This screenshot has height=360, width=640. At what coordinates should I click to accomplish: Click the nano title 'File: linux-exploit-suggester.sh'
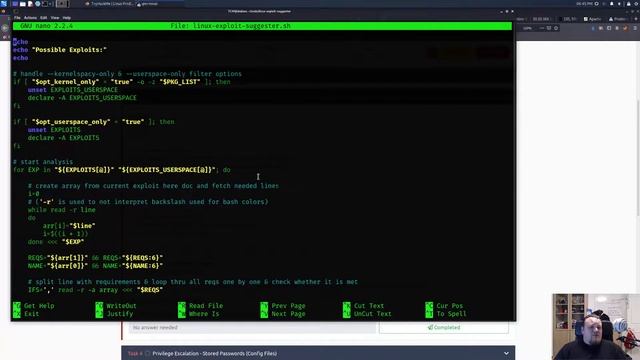231,26
